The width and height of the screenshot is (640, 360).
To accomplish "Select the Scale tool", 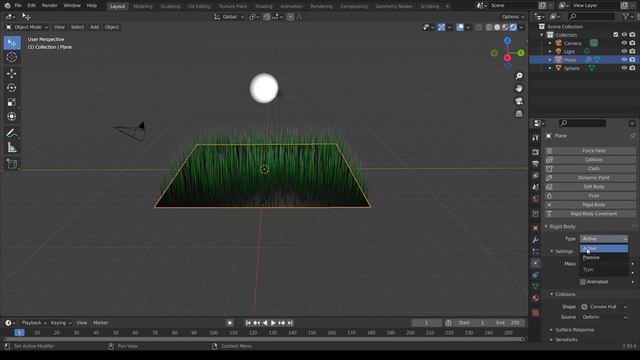I will click(12, 102).
